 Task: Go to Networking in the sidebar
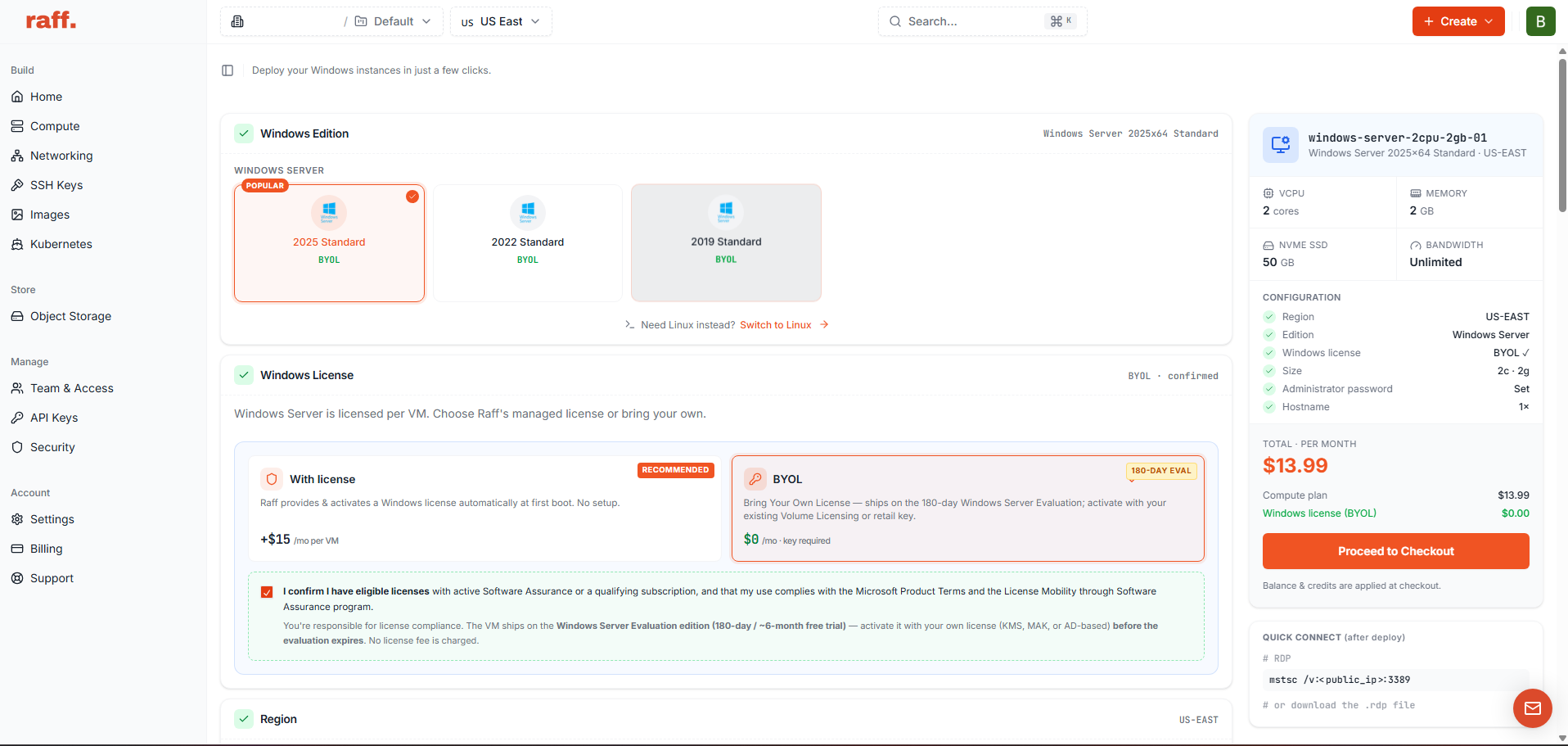point(61,156)
